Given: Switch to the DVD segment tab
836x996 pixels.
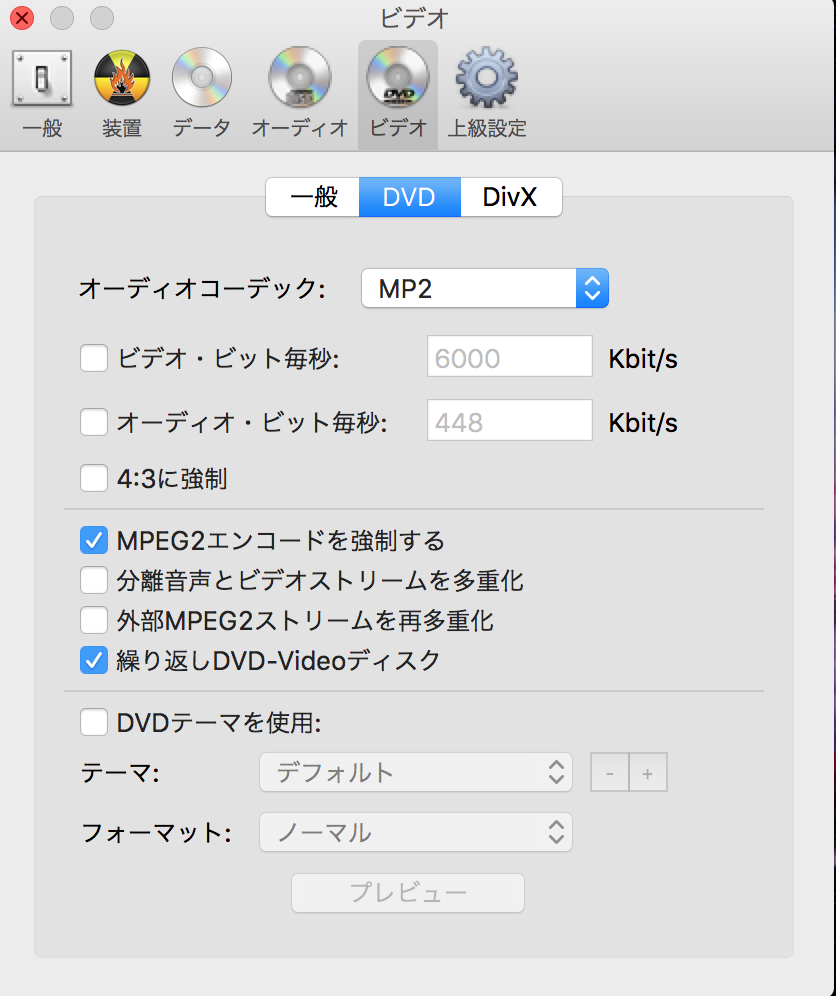Looking at the screenshot, I should [x=410, y=197].
